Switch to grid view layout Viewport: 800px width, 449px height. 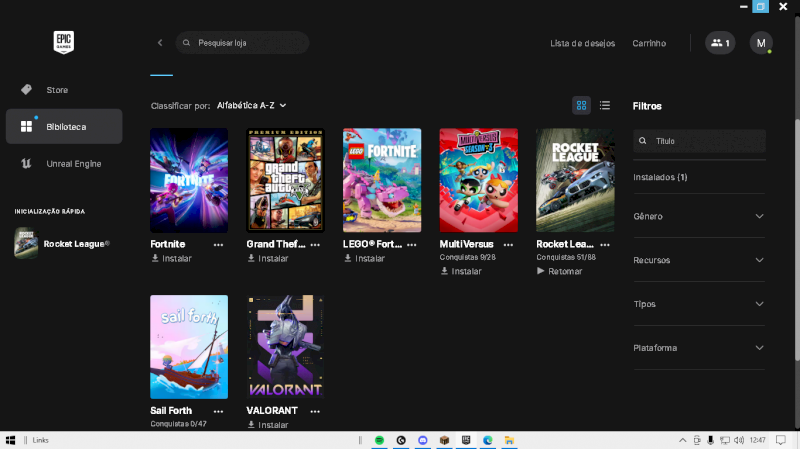[x=581, y=105]
